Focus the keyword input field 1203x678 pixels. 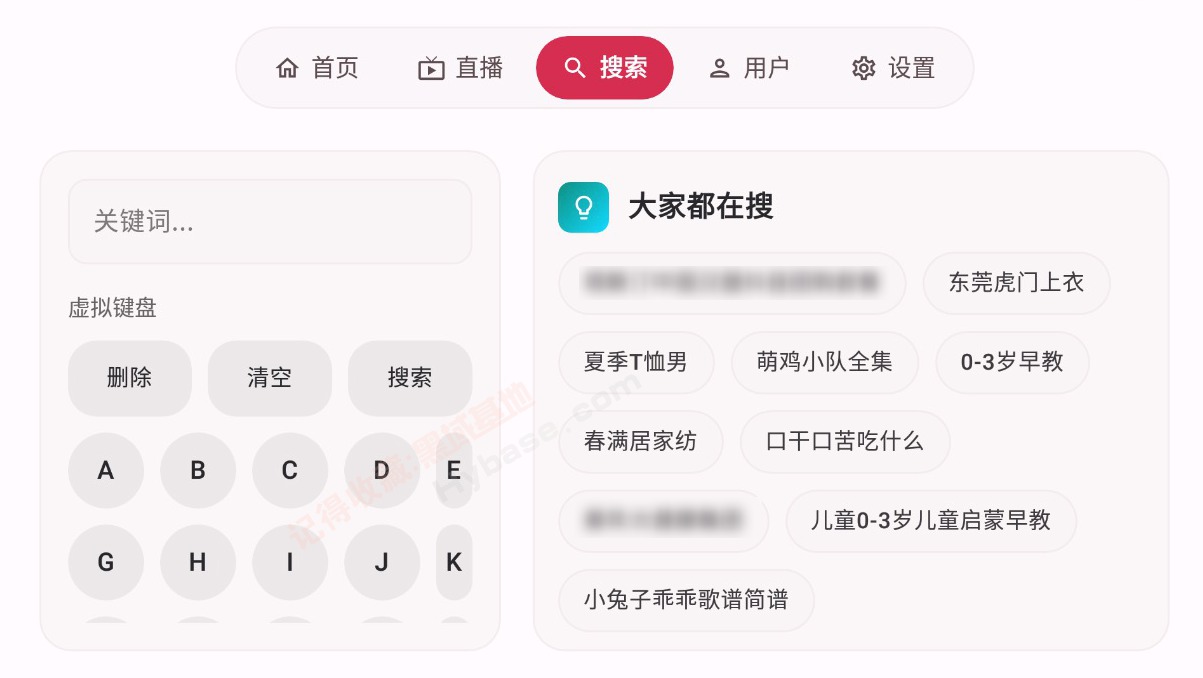click(x=270, y=222)
